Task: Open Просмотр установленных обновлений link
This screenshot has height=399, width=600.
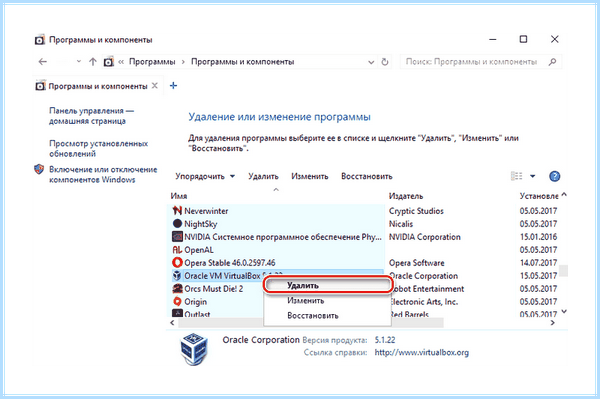Action: pyautogui.click(x=98, y=148)
